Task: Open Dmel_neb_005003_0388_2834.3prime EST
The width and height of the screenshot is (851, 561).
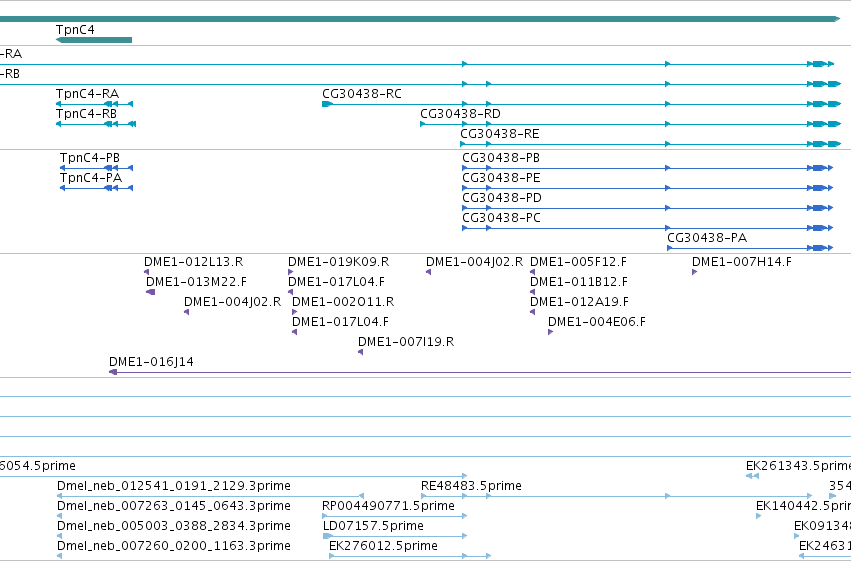Action: coord(59,536)
